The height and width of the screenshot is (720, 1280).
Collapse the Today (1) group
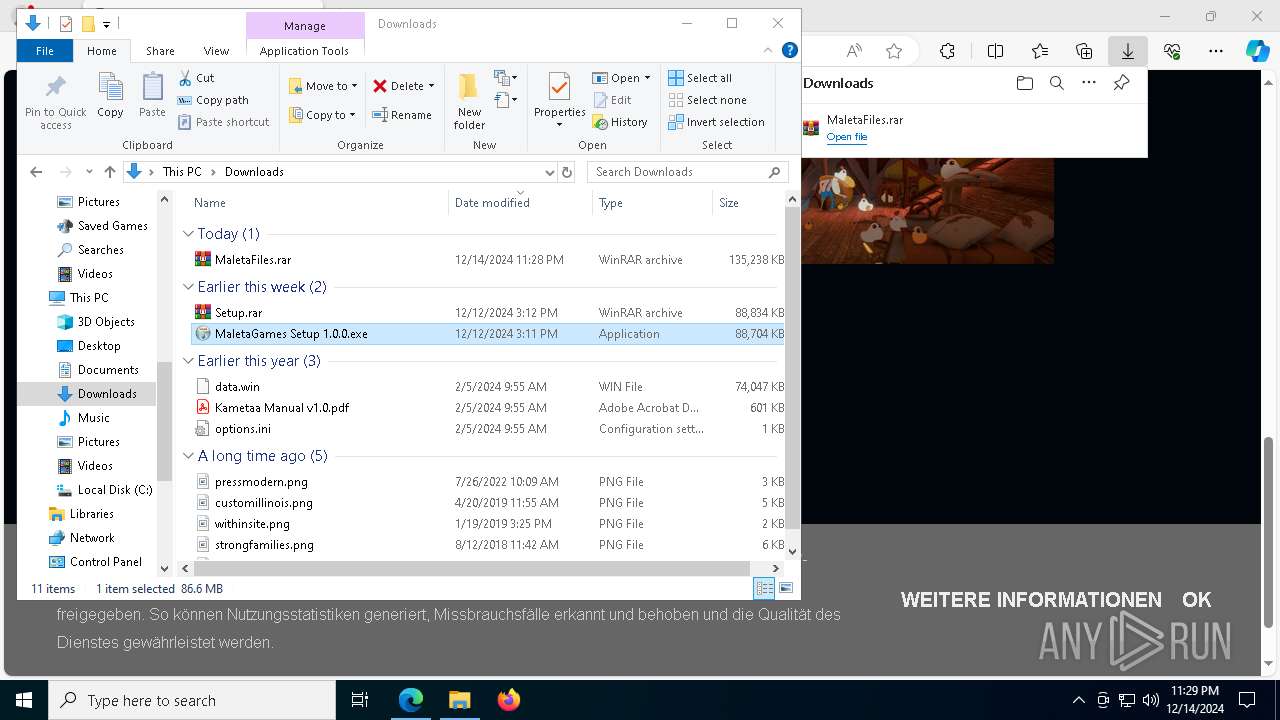click(188, 234)
